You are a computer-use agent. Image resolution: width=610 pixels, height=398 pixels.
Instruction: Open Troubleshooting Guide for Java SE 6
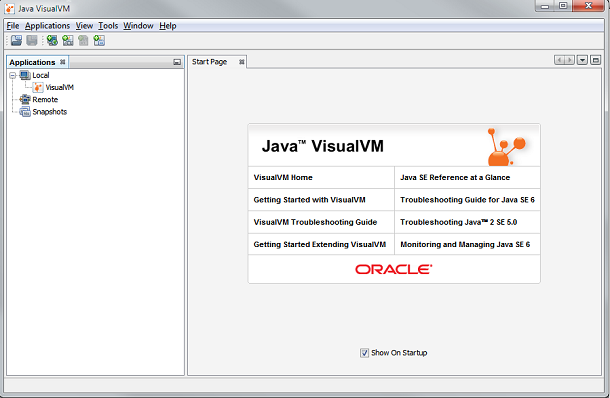pos(468,200)
